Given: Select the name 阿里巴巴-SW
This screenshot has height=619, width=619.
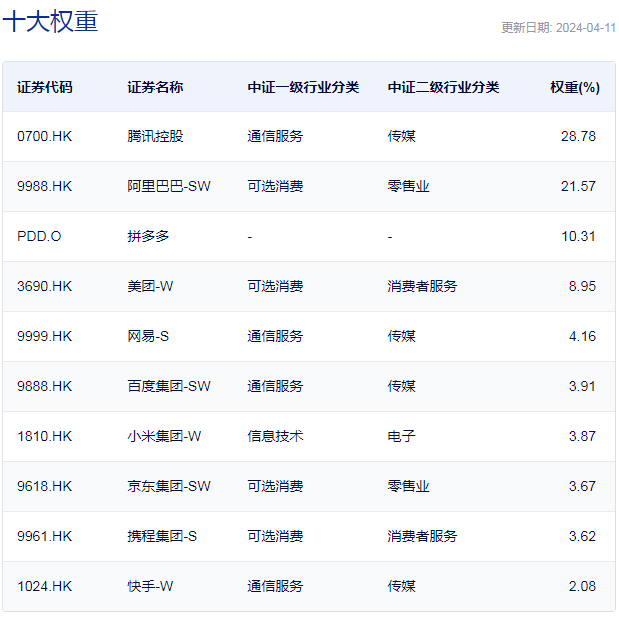Looking at the screenshot, I should point(169,186).
